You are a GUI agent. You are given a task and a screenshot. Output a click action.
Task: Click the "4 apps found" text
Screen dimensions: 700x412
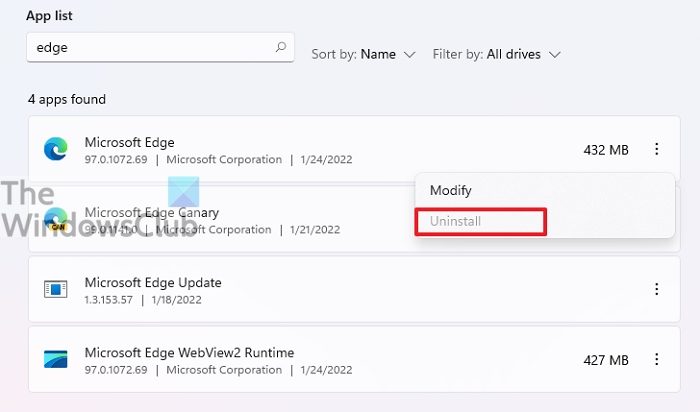66,99
